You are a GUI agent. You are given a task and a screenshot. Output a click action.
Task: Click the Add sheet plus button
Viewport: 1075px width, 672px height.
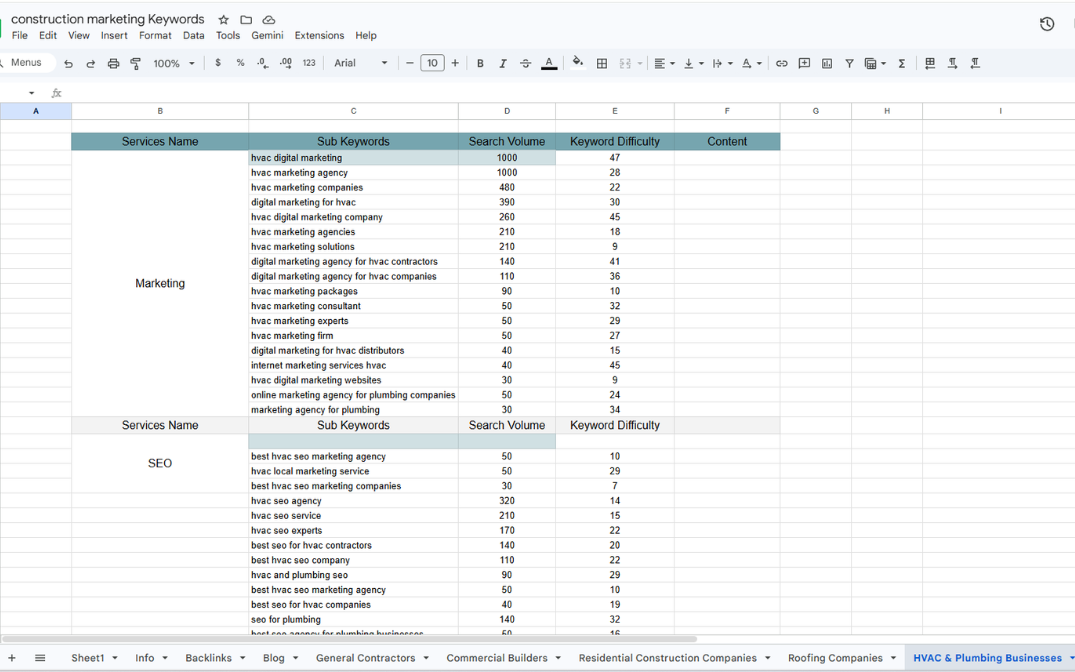point(12,658)
